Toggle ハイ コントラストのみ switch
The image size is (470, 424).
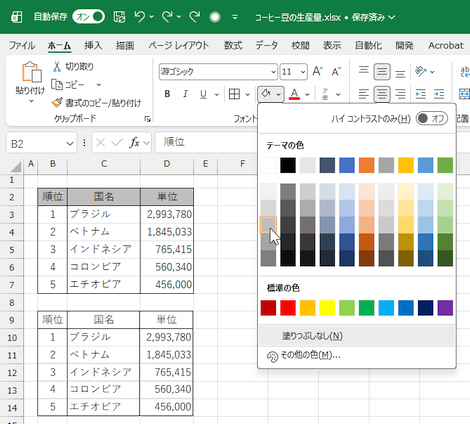[x=432, y=118]
